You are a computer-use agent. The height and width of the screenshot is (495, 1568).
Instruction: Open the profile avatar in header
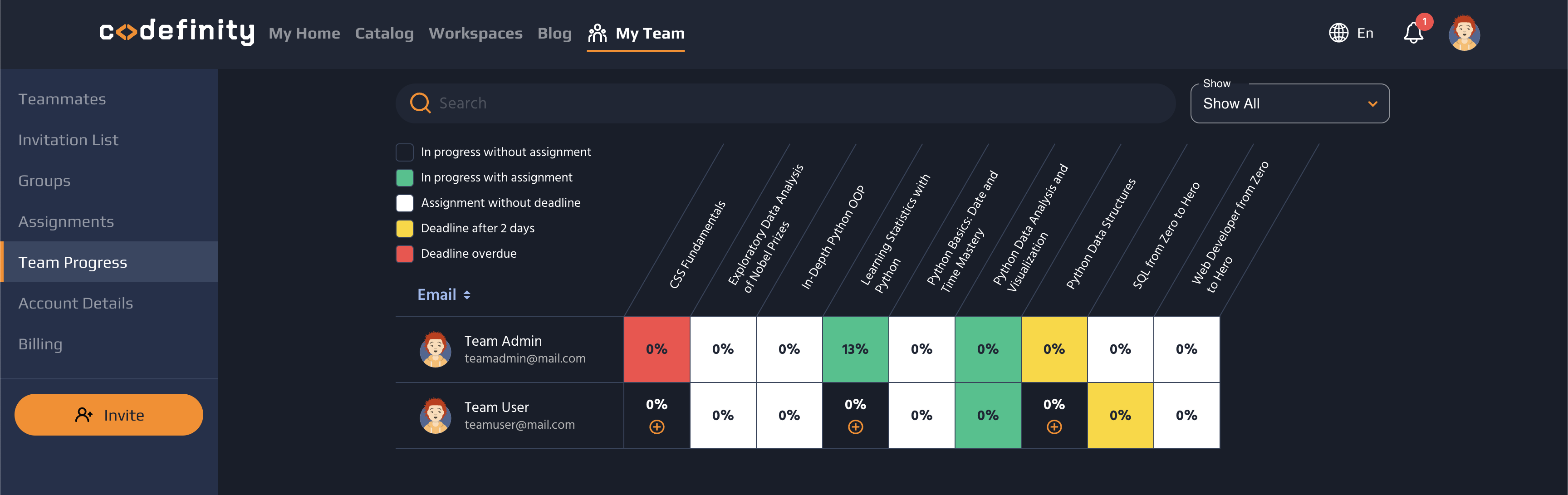[1464, 33]
